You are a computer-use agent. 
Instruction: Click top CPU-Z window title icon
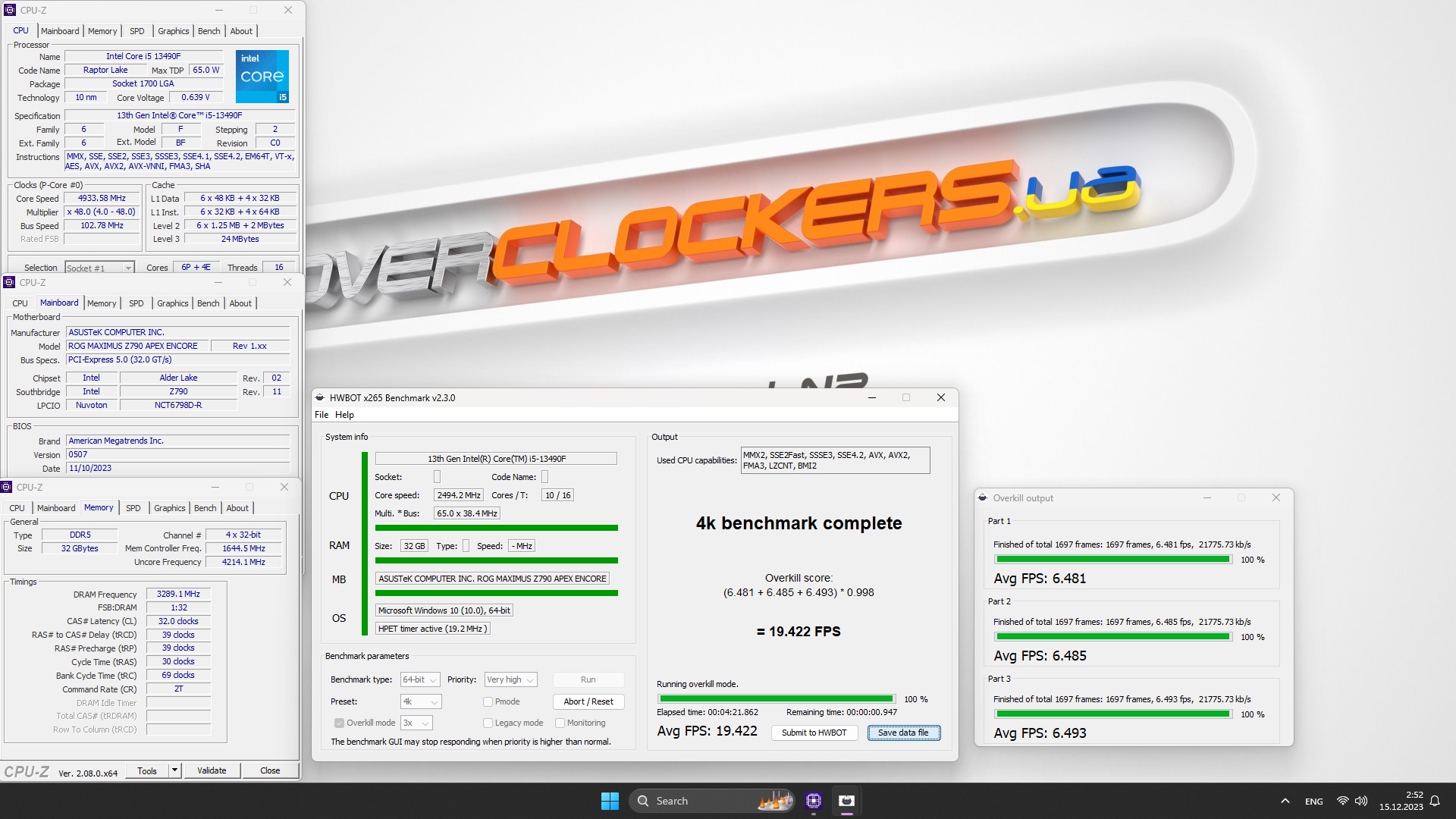click(x=9, y=10)
